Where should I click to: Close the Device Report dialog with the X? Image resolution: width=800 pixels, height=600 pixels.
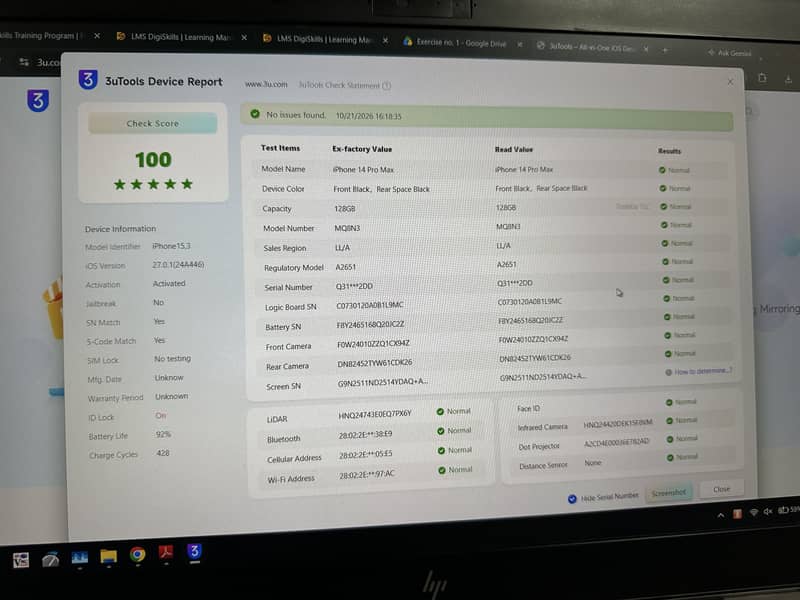(730, 82)
